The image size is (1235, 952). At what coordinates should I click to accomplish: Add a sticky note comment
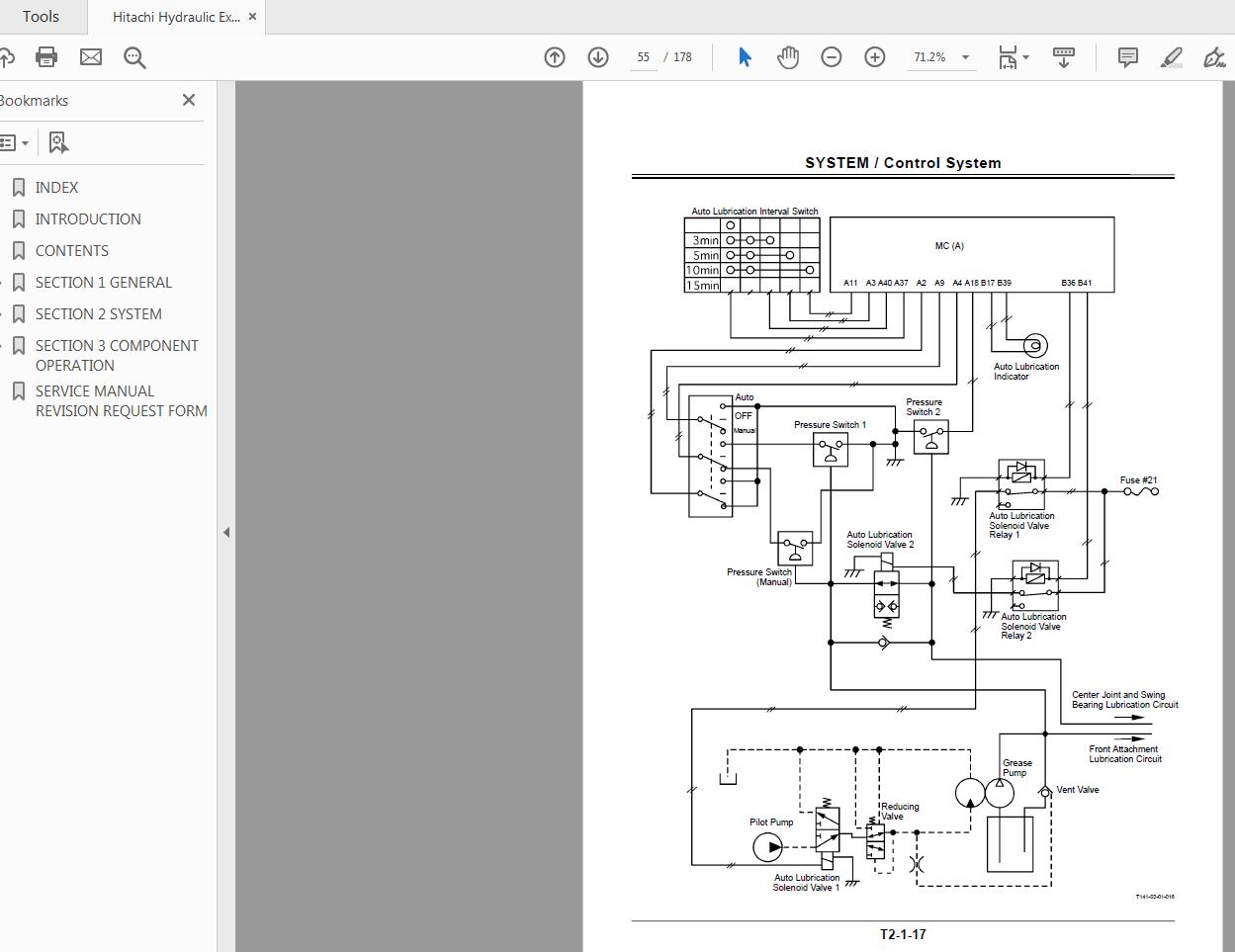point(1126,56)
